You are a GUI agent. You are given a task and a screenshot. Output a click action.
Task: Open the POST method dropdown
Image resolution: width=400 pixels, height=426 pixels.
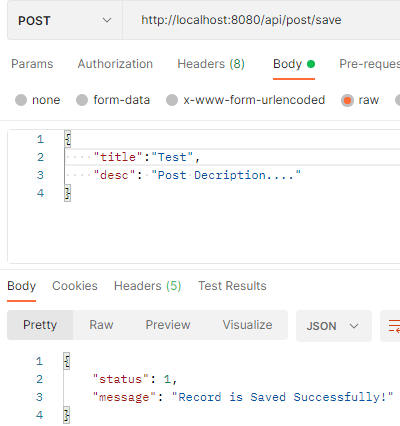pos(65,20)
